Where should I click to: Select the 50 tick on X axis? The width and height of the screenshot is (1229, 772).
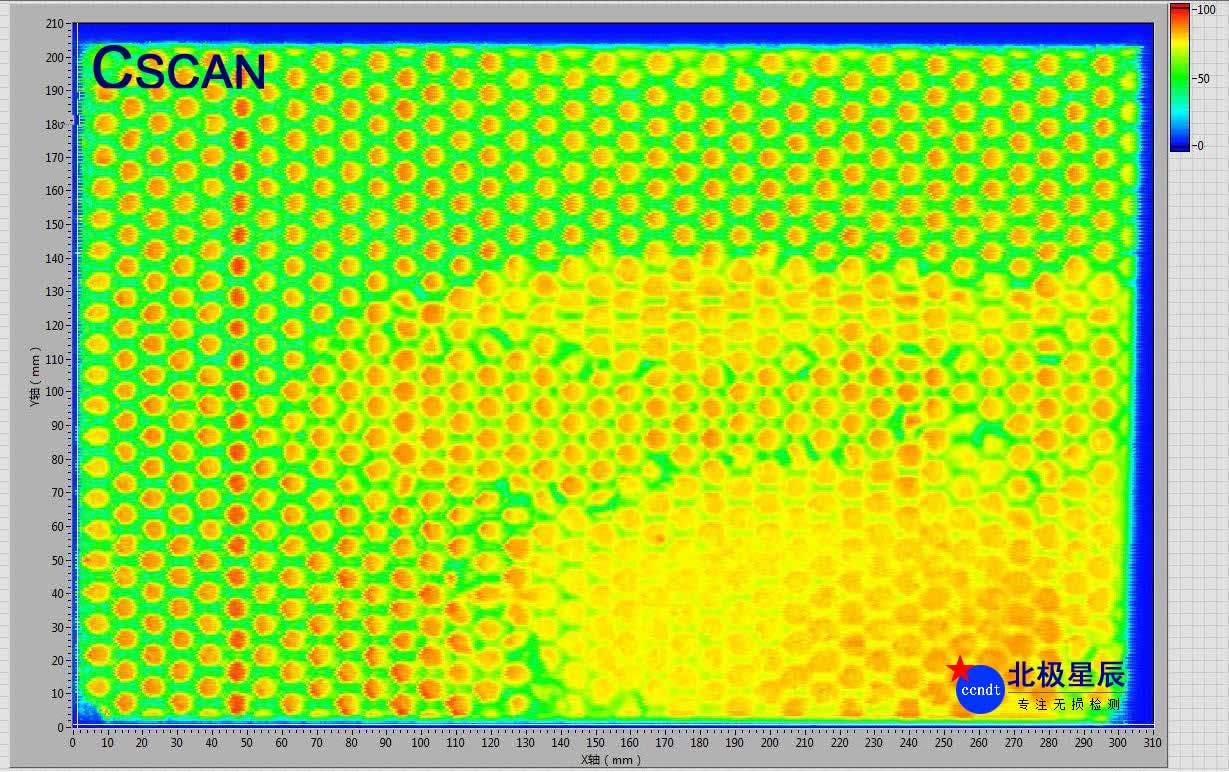pyautogui.click(x=247, y=743)
